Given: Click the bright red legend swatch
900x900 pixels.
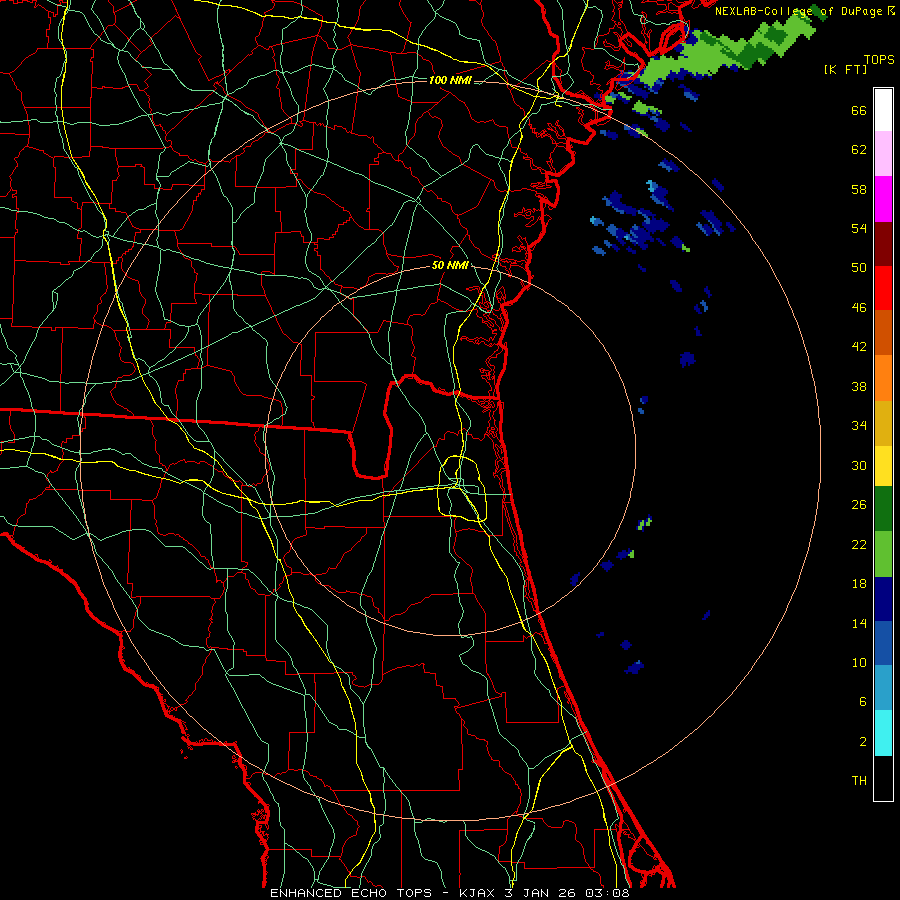Looking at the screenshot, I should pos(883,288).
